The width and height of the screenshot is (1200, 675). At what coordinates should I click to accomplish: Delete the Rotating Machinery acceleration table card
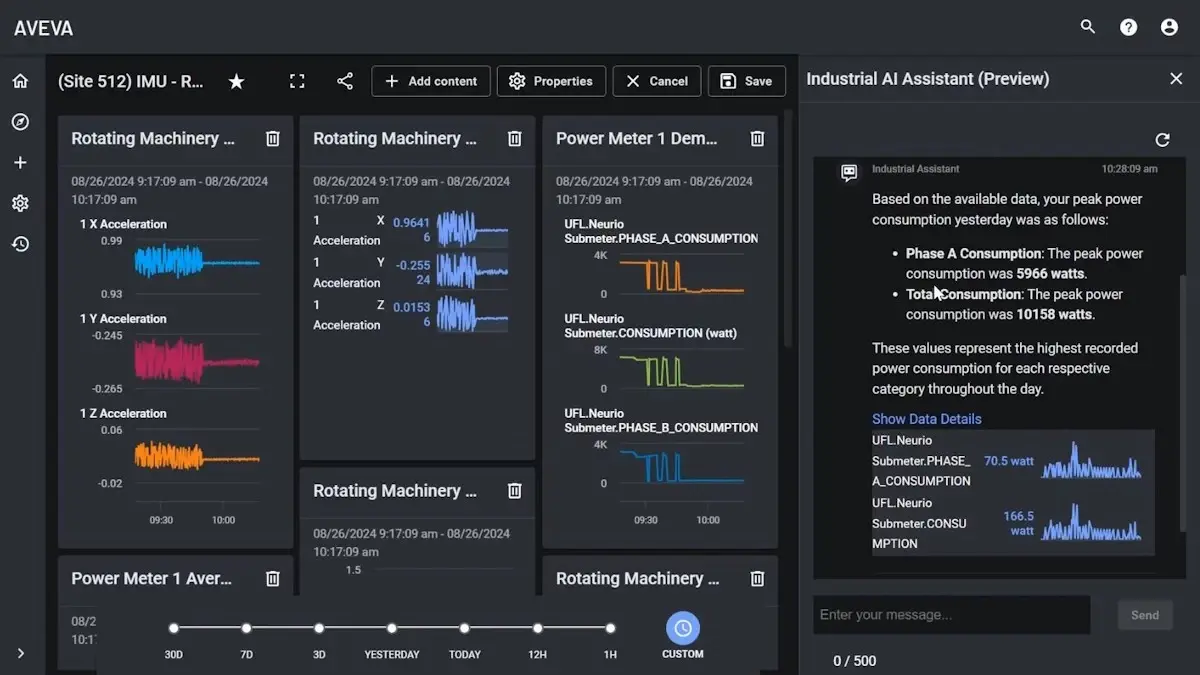[514, 139]
